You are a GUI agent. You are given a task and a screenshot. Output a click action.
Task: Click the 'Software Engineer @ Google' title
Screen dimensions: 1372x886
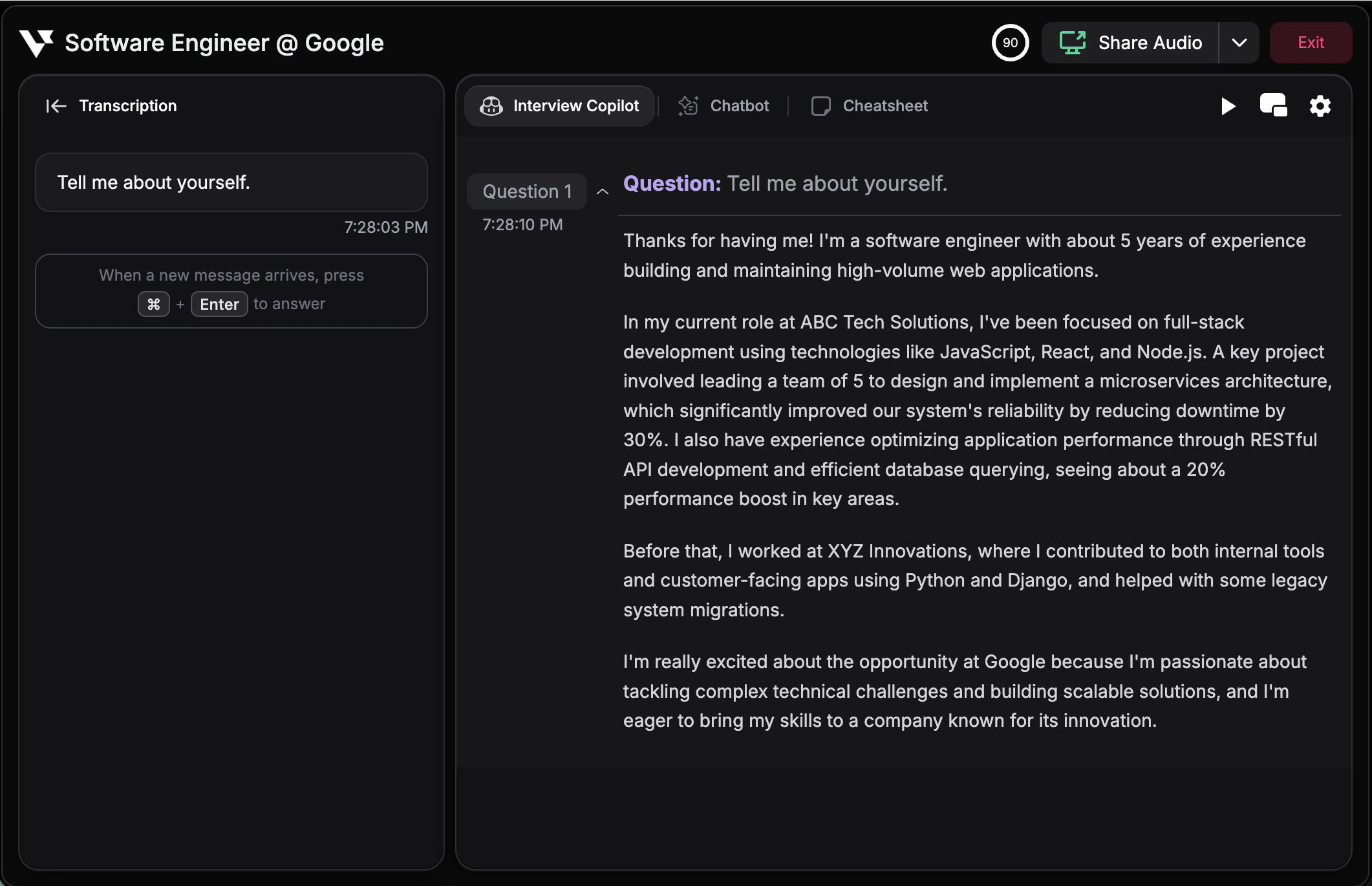pos(224,43)
